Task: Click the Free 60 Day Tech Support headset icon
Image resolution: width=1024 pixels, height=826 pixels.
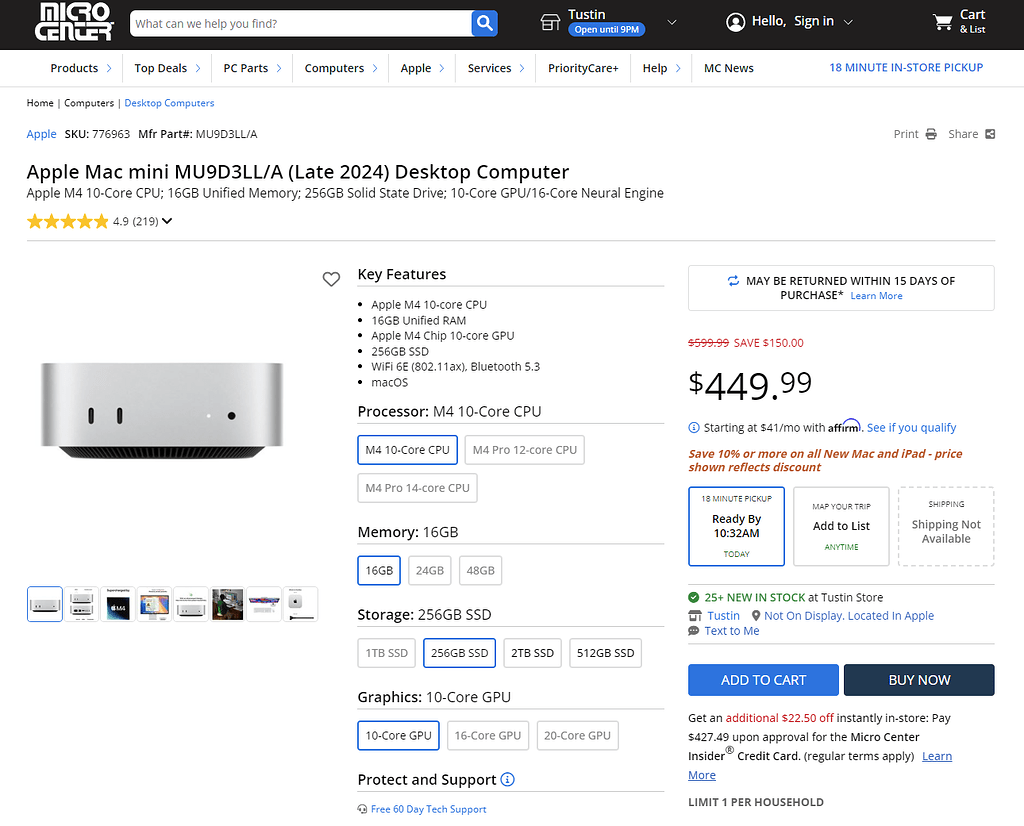Action: pyautogui.click(x=362, y=809)
